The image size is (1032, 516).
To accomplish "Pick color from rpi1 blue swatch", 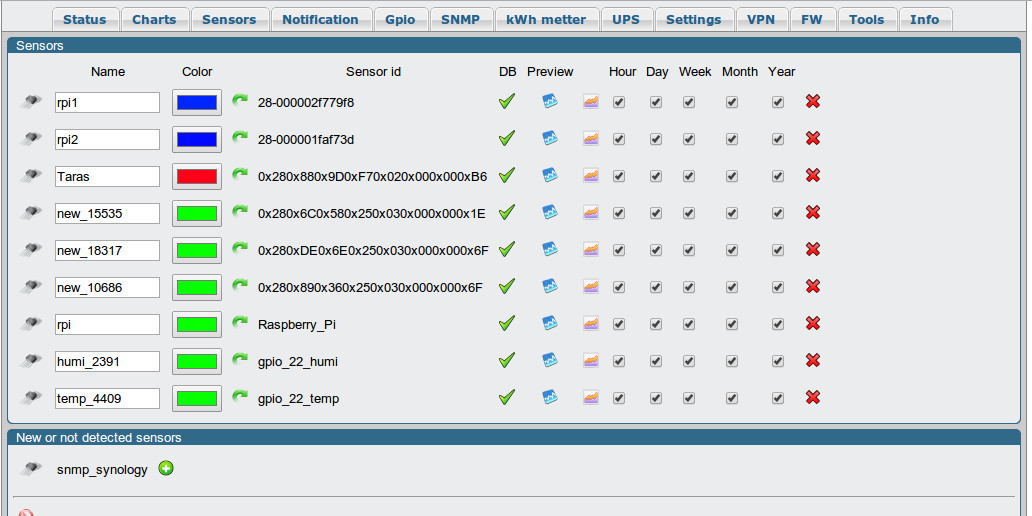I will 197,102.
